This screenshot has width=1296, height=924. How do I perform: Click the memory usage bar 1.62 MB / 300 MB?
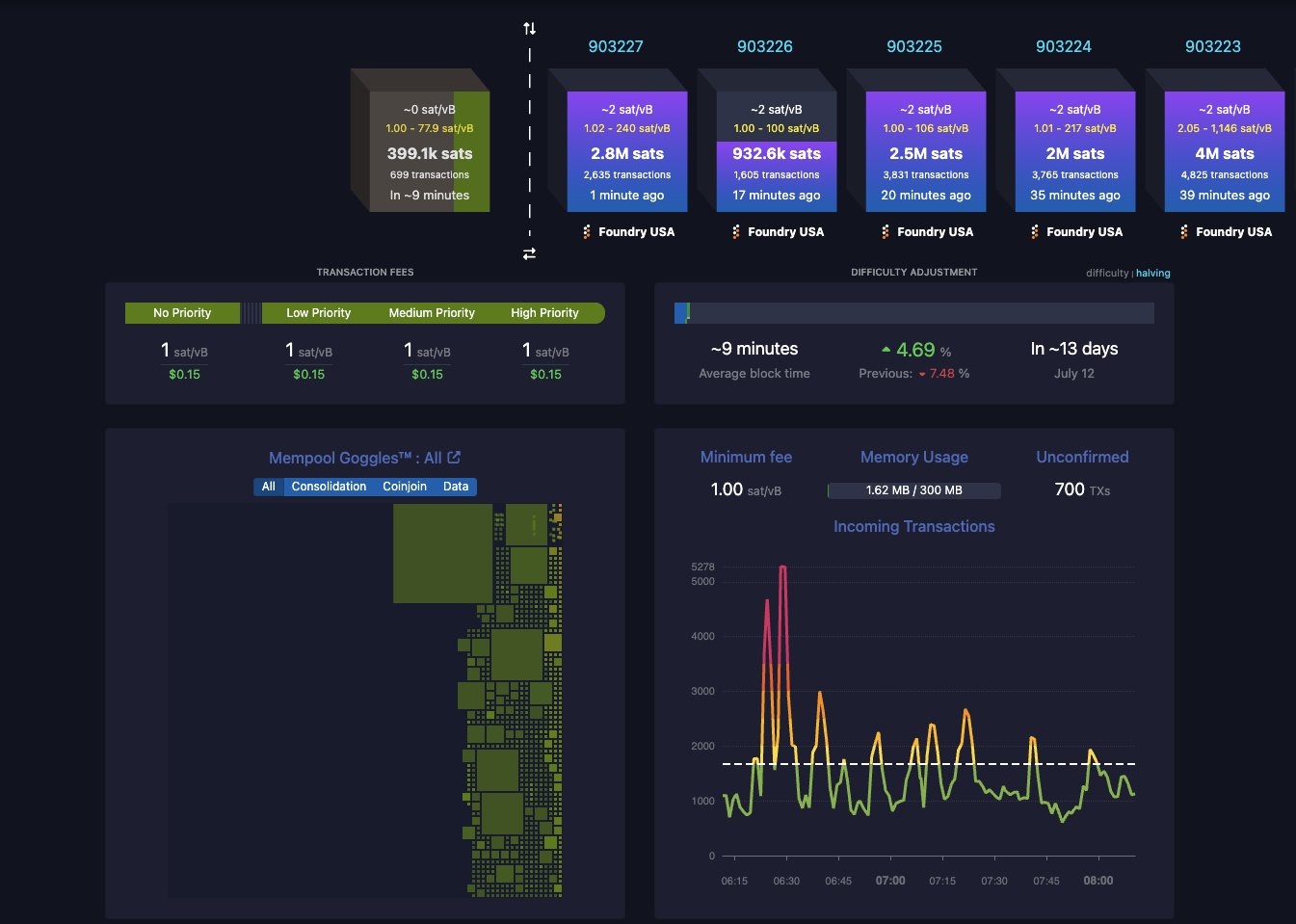click(913, 490)
